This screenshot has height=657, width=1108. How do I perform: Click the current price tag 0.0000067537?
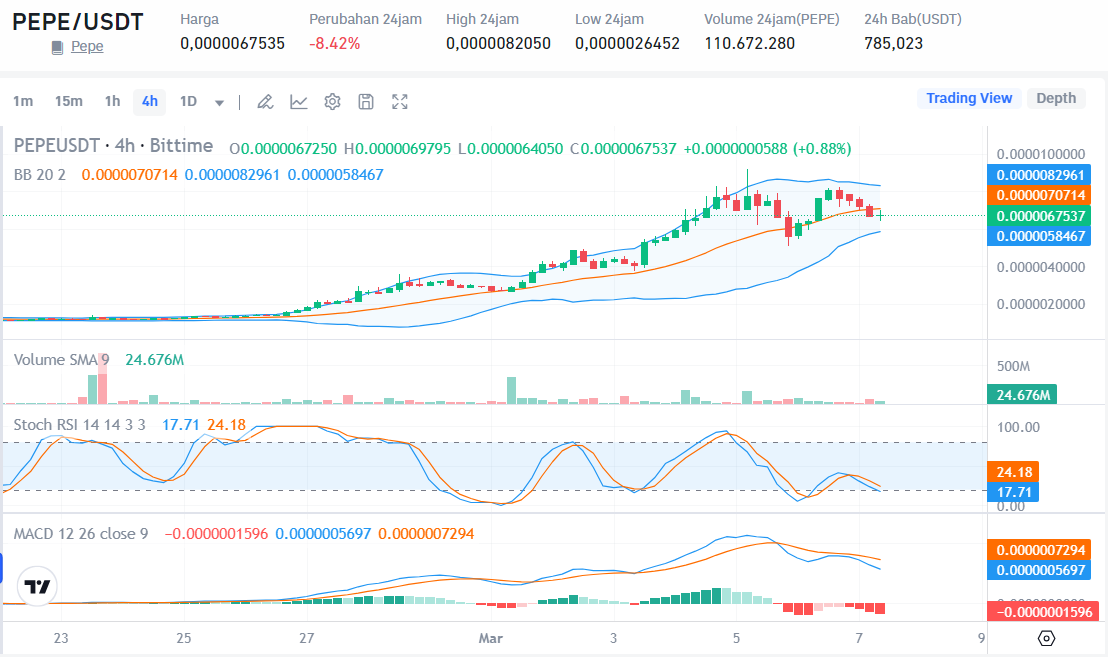tap(1040, 215)
